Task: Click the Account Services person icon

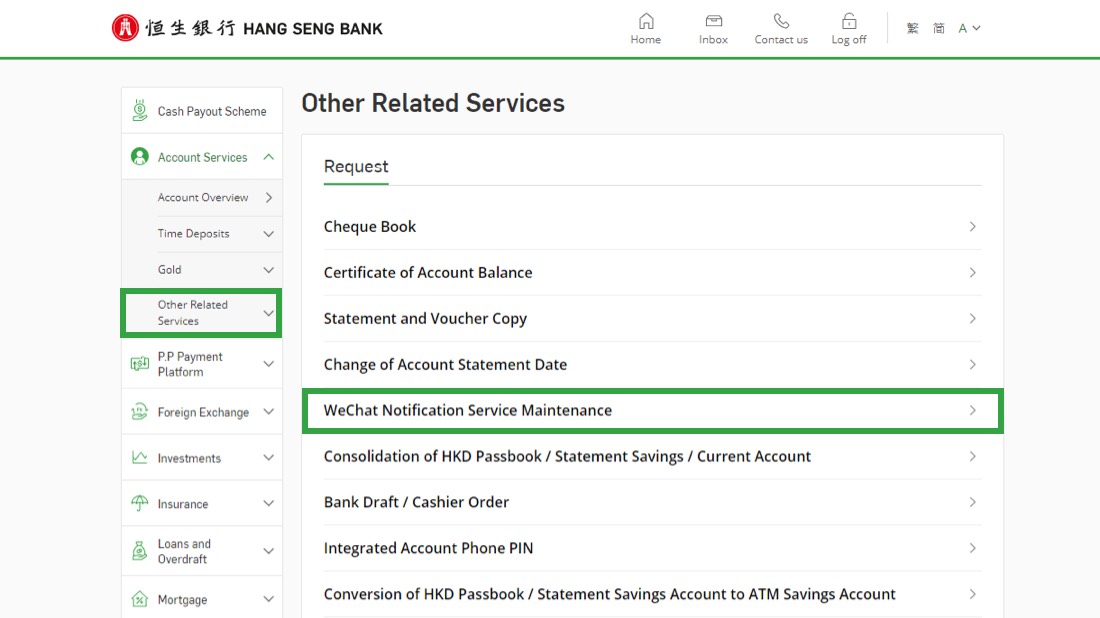Action: pyautogui.click(x=140, y=156)
